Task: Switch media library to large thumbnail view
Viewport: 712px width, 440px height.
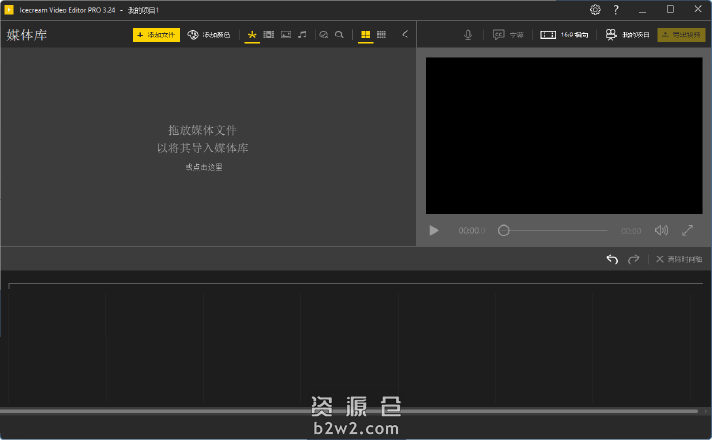Action: [x=366, y=34]
